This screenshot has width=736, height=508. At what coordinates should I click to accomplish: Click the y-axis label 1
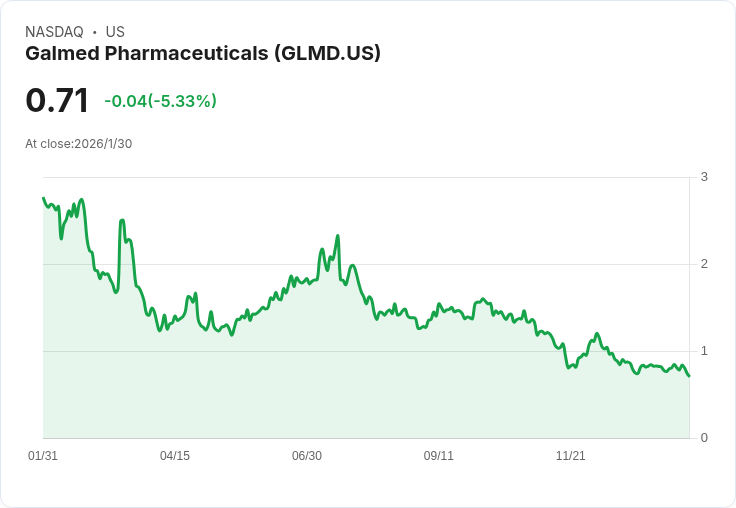tap(704, 351)
